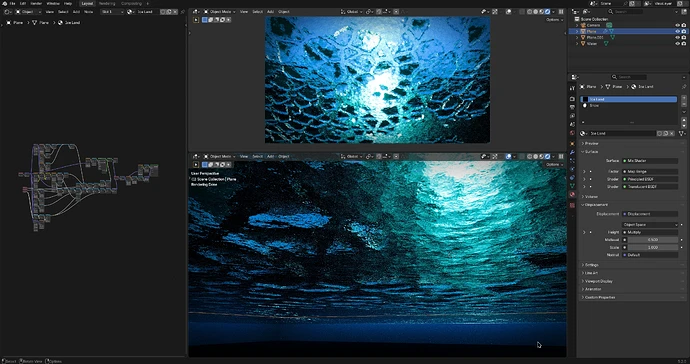690x364 pixels.
Task: Click Principled BSDF shader button
Action: 650,179
